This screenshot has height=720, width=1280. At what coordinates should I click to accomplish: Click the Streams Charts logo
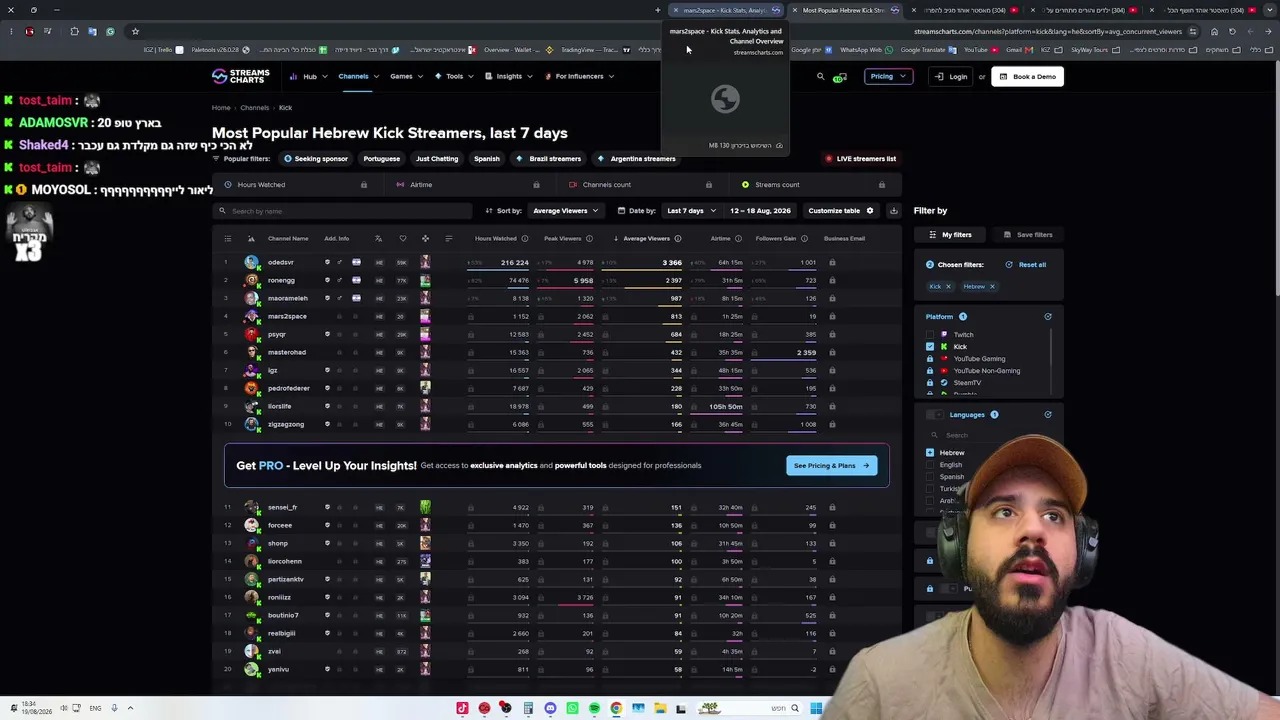coord(241,76)
